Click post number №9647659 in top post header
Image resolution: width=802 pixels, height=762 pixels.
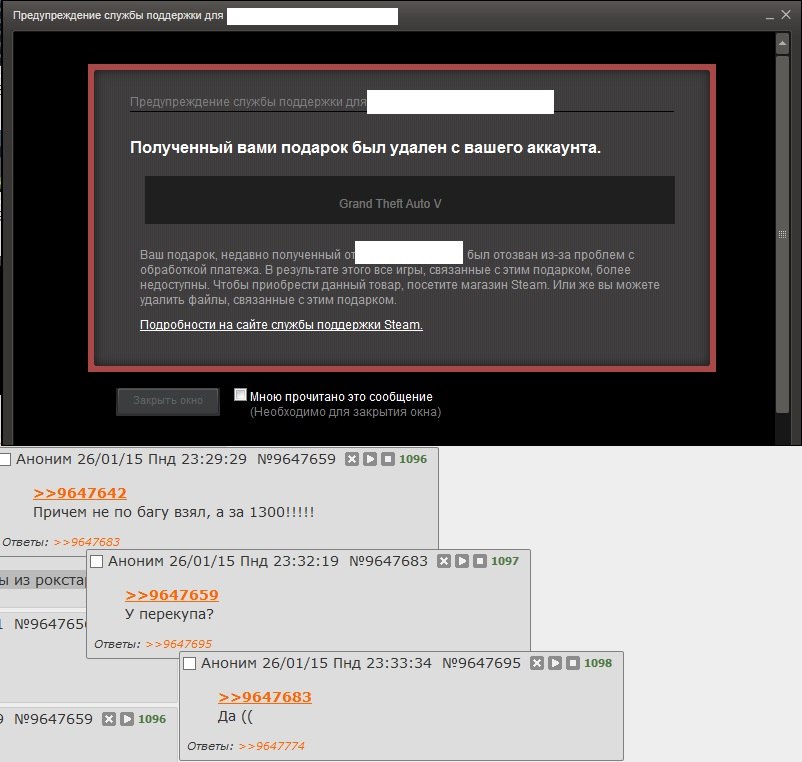(x=296, y=459)
